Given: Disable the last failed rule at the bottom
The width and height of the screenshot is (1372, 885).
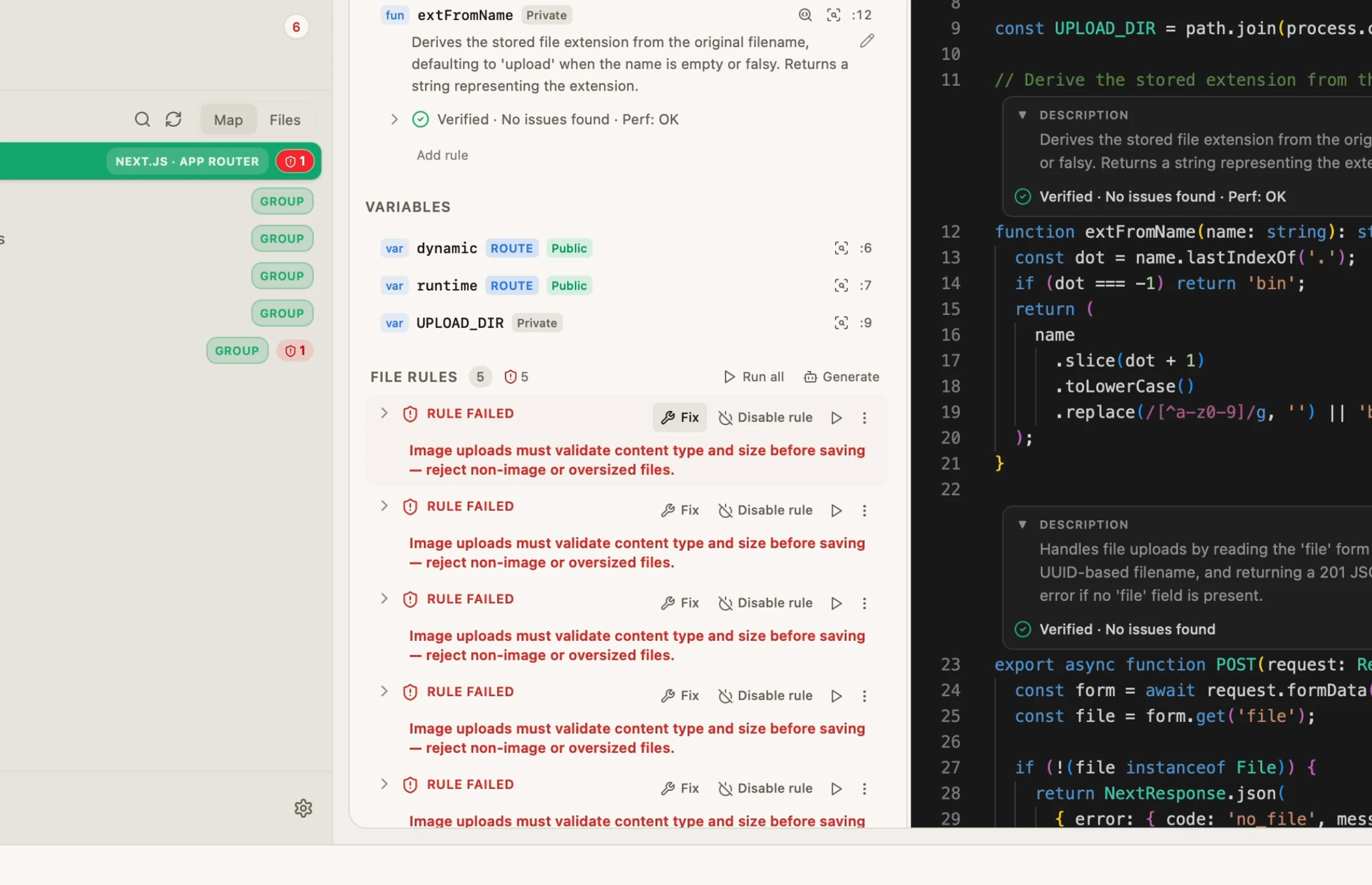Looking at the screenshot, I should click(765, 788).
